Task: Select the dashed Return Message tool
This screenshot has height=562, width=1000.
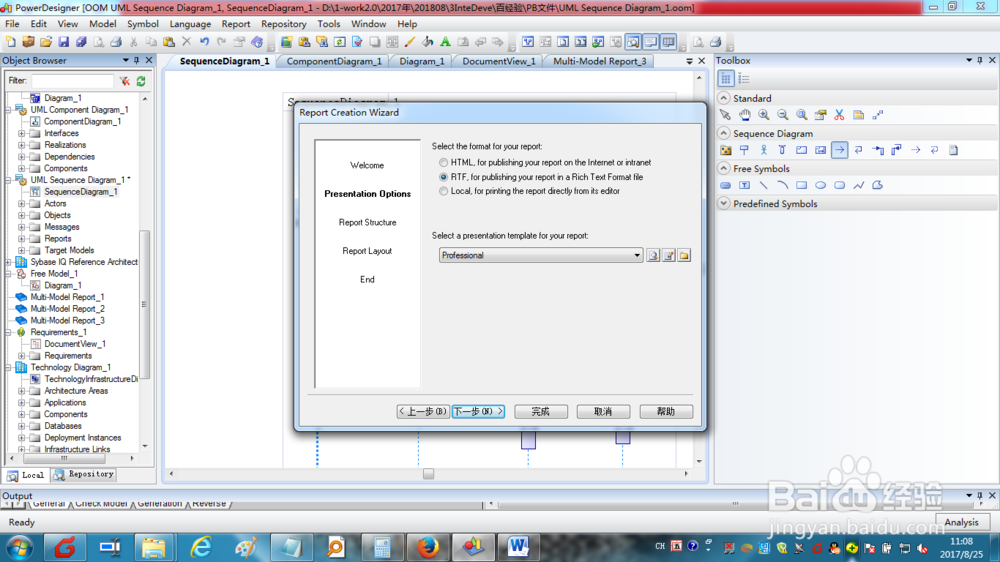Action: click(915, 150)
